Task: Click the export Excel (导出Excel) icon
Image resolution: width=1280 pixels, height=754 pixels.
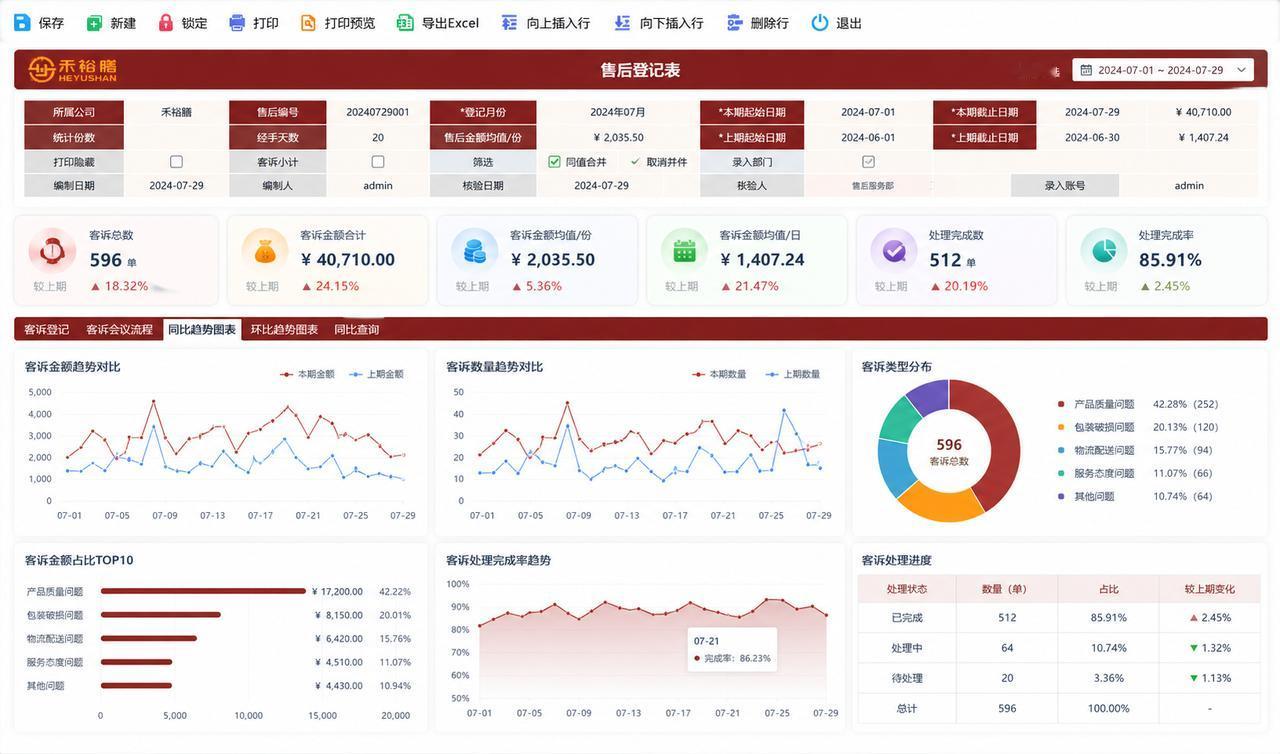Action: click(x=405, y=22)
